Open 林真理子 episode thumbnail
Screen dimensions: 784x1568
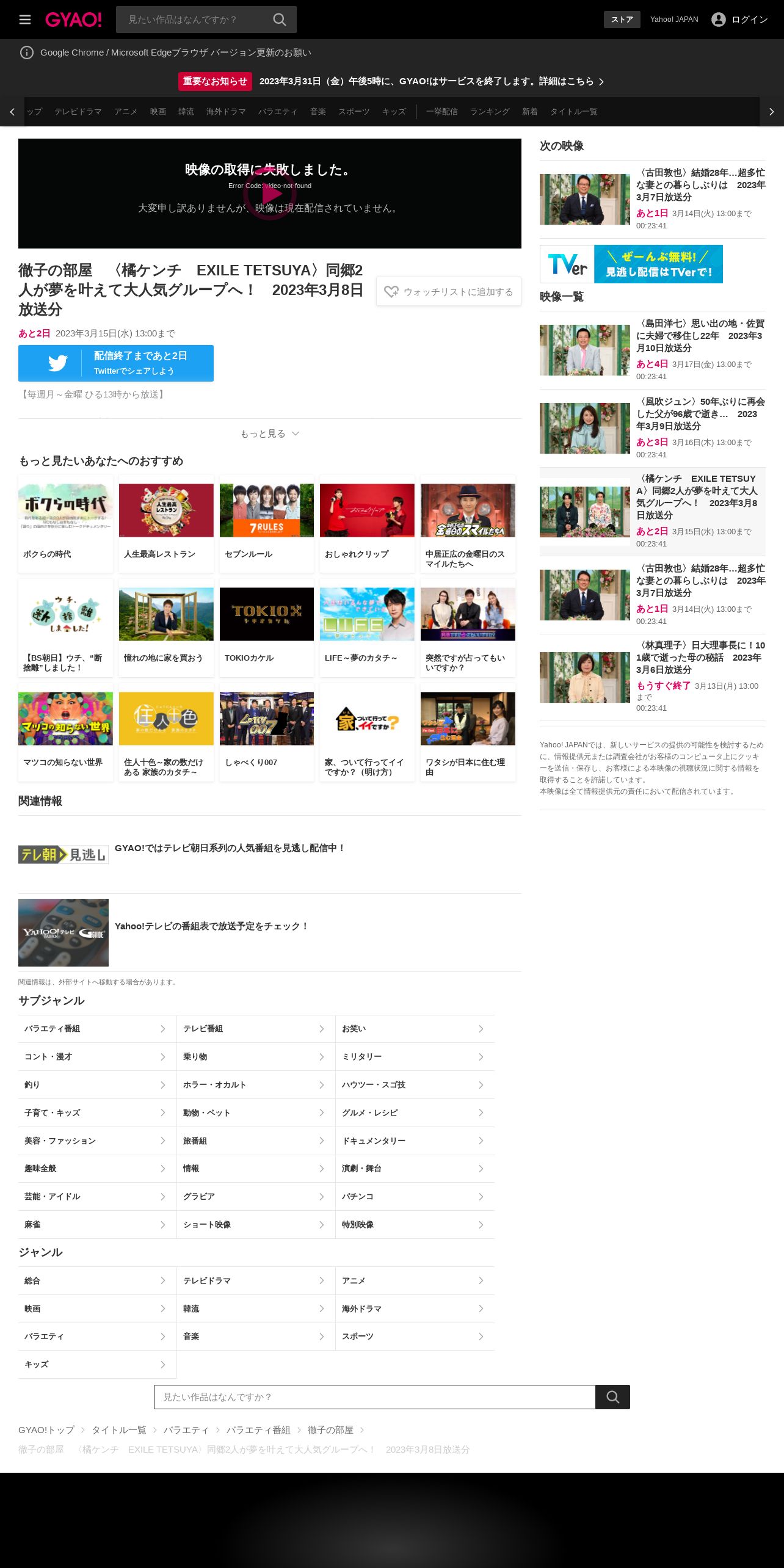tap(585, 677)
